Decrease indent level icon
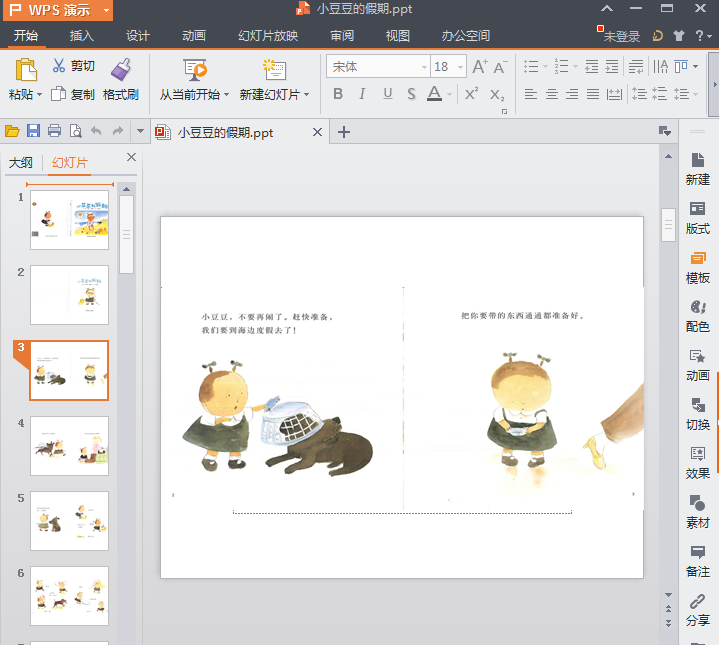Viewport: 719px width, 645px height. 592,66
